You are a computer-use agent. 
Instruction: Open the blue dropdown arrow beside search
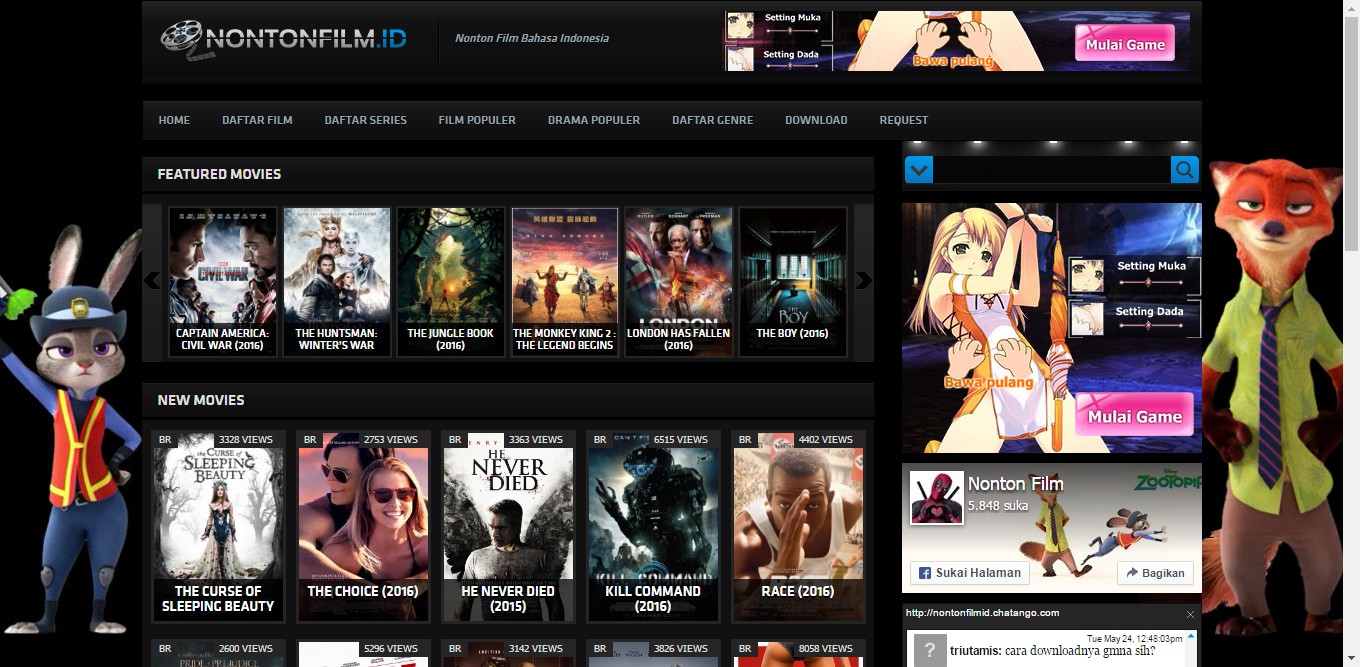click(919, 170)
